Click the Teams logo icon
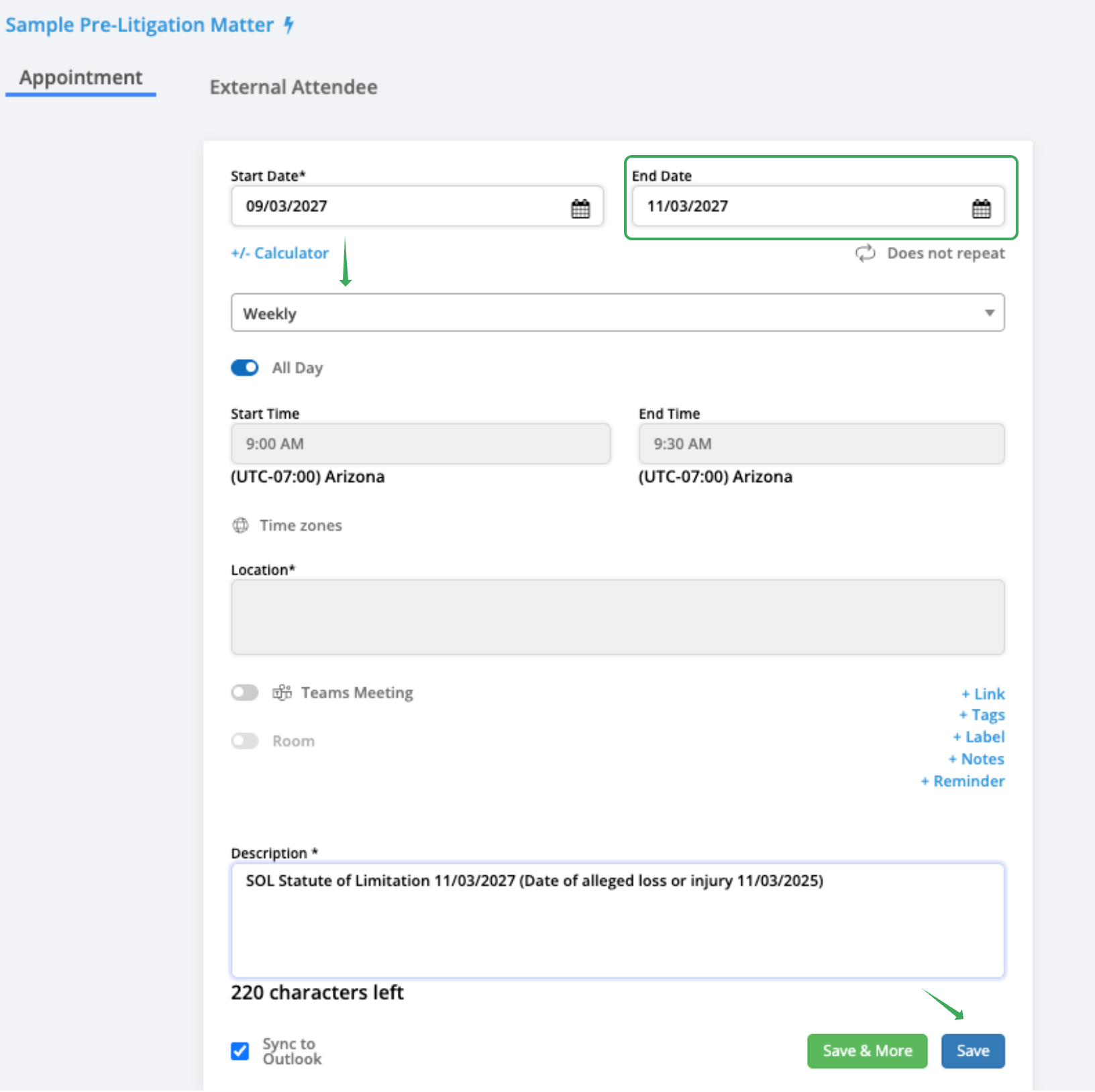The height and width of the screenshot is (1092, 1095). (282, 693)
